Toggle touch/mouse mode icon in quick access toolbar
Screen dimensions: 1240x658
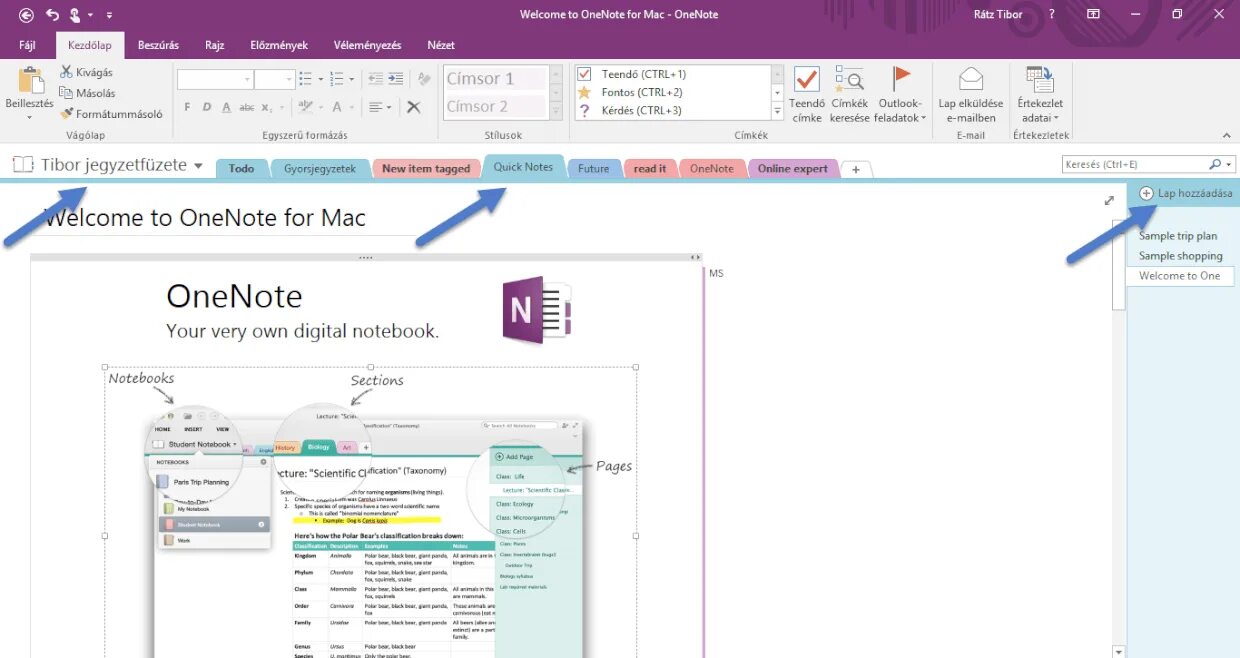77,15
